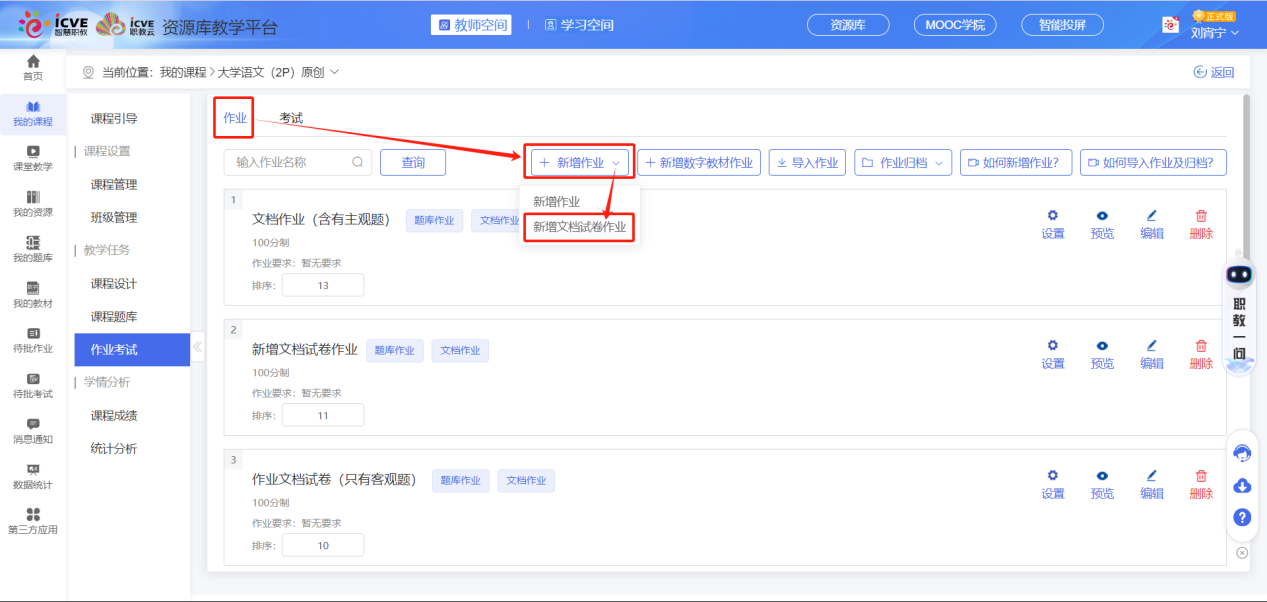Click the floating download icon on the right
The image size is (1267, 602).
[x=1241, y=485]
